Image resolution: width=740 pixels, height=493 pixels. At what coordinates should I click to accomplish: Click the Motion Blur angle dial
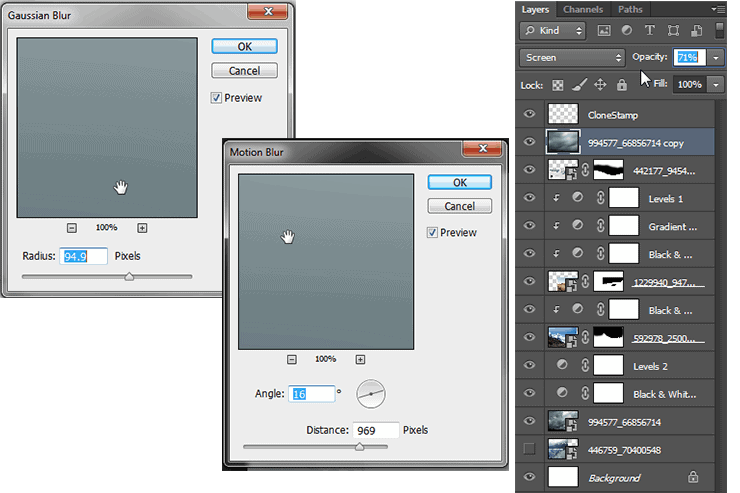click(371, 394)
